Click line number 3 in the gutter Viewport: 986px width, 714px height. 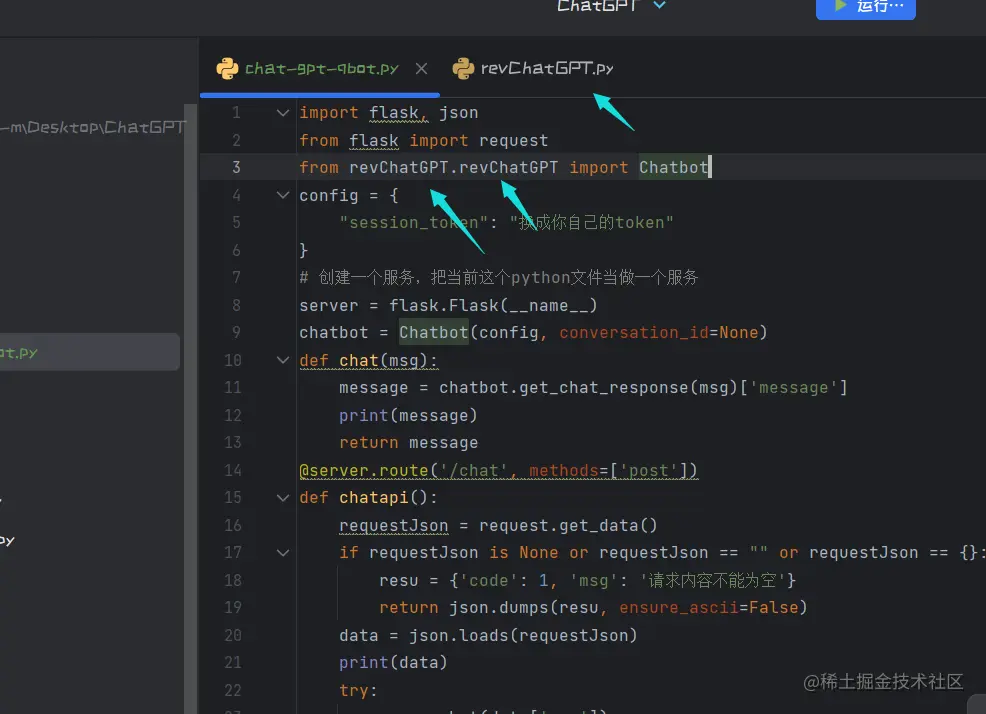pyautogui.click(x=236, y=167)
